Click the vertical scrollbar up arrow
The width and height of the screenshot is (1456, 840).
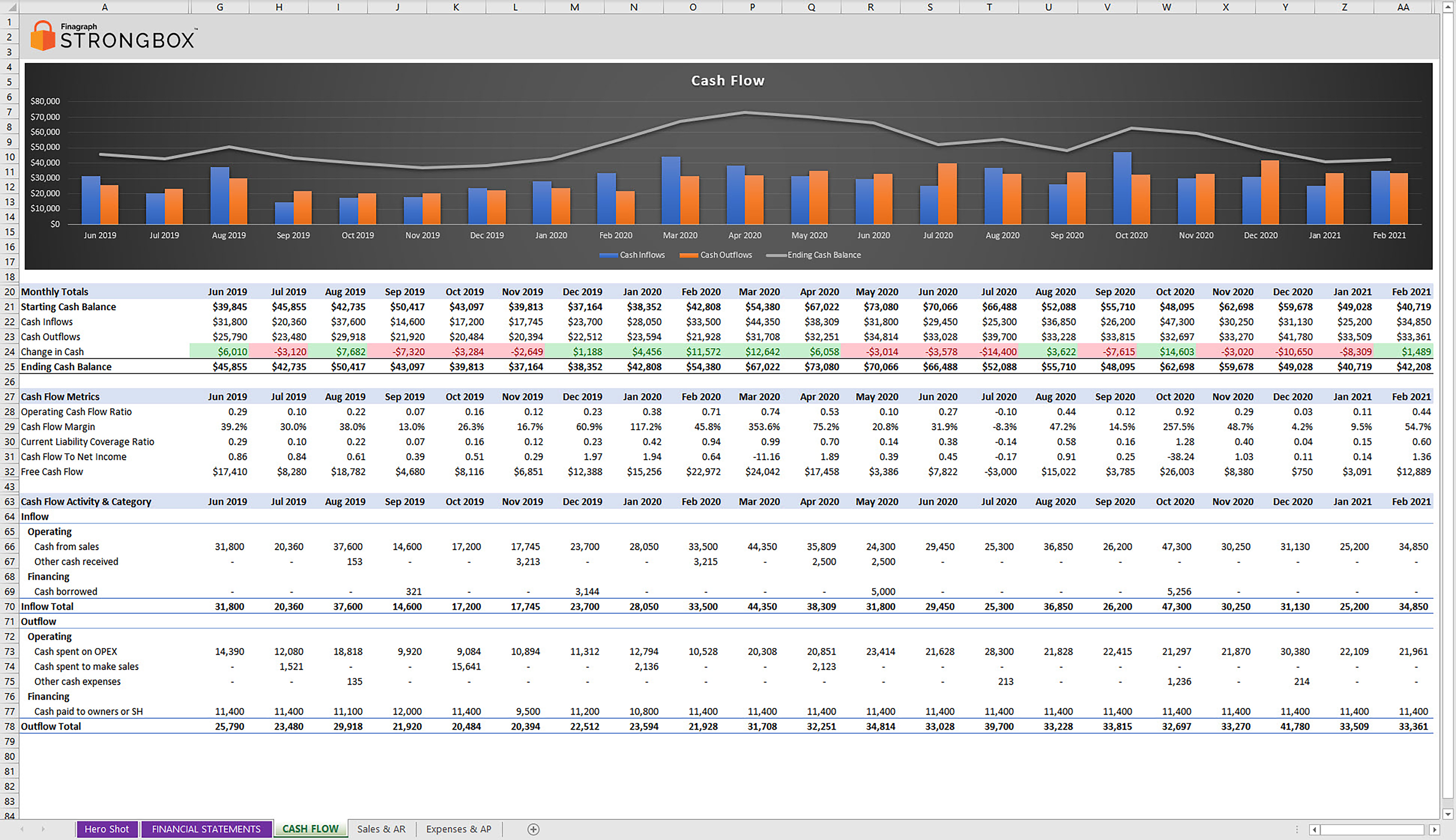1448,7
